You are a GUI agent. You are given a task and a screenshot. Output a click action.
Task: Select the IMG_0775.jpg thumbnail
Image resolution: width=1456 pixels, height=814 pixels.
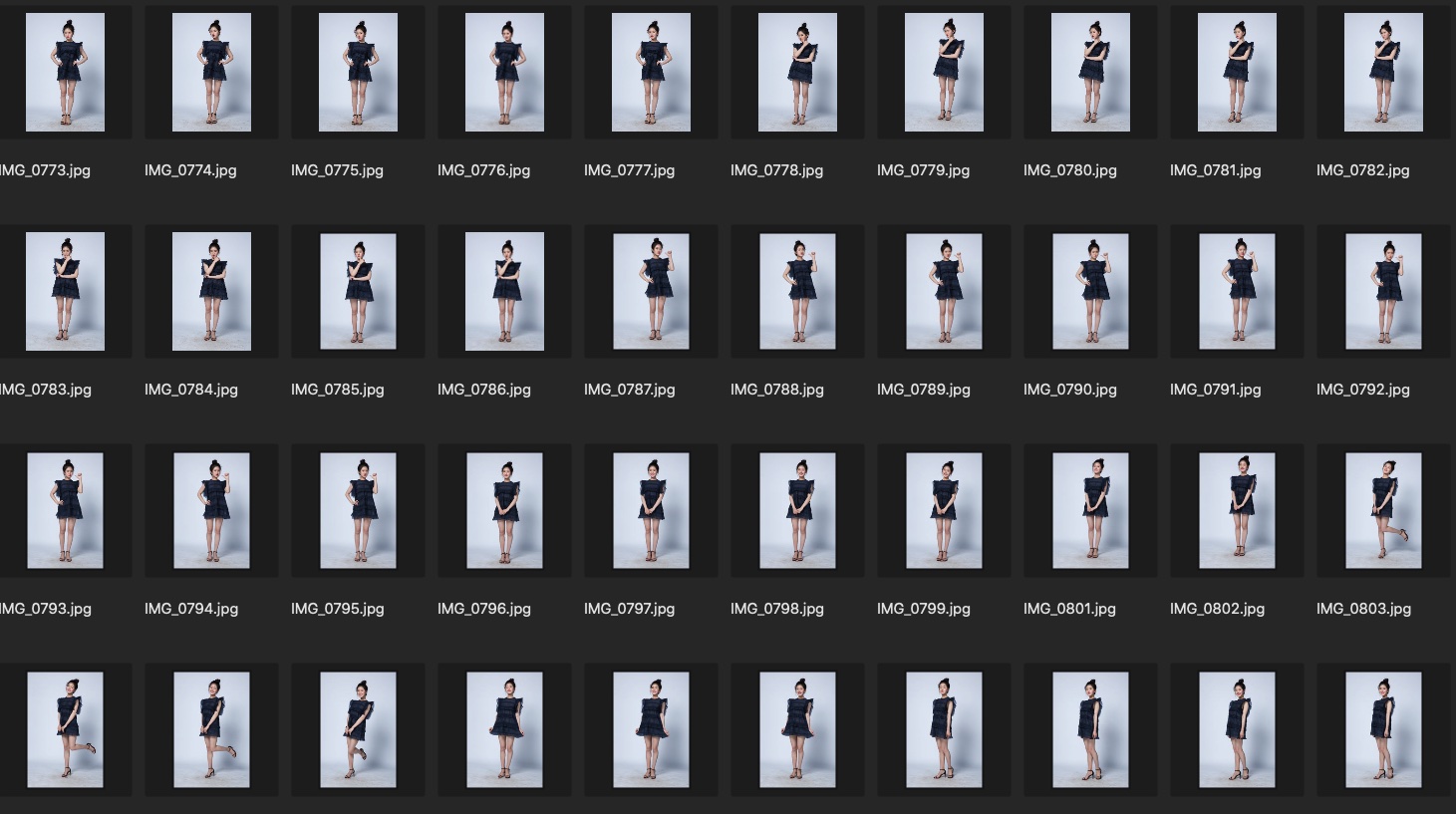click(x=358, y=72)
